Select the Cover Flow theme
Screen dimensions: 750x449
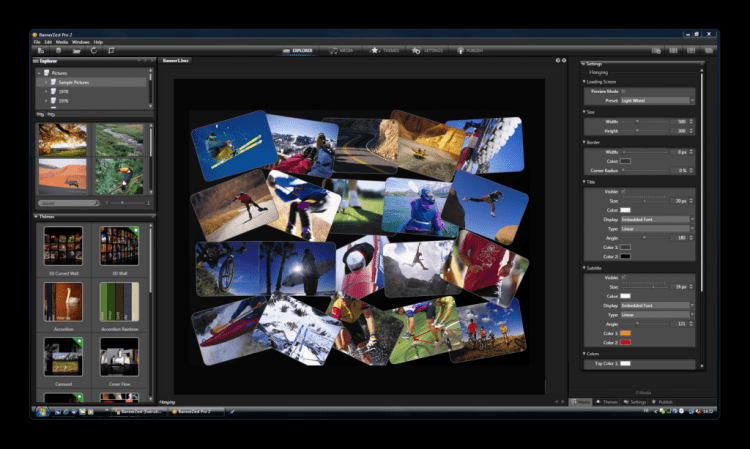118,358
